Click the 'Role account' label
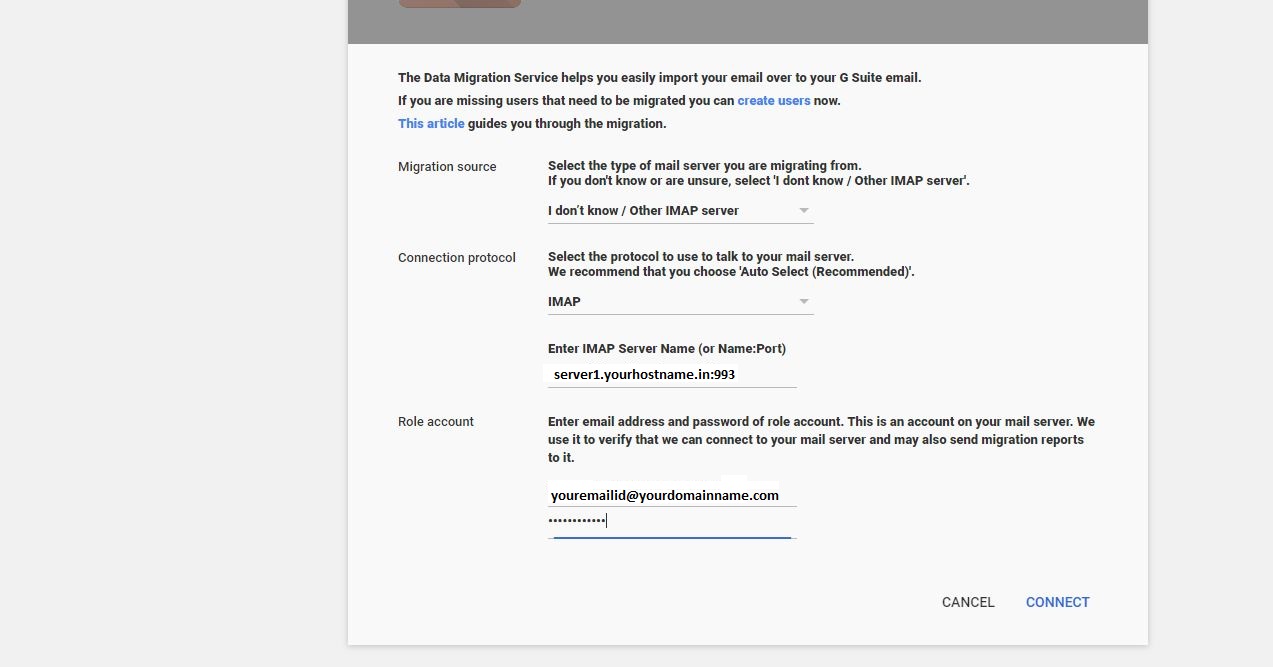The width and height of the screenshot is (1273, 667). tap(436, 422)
